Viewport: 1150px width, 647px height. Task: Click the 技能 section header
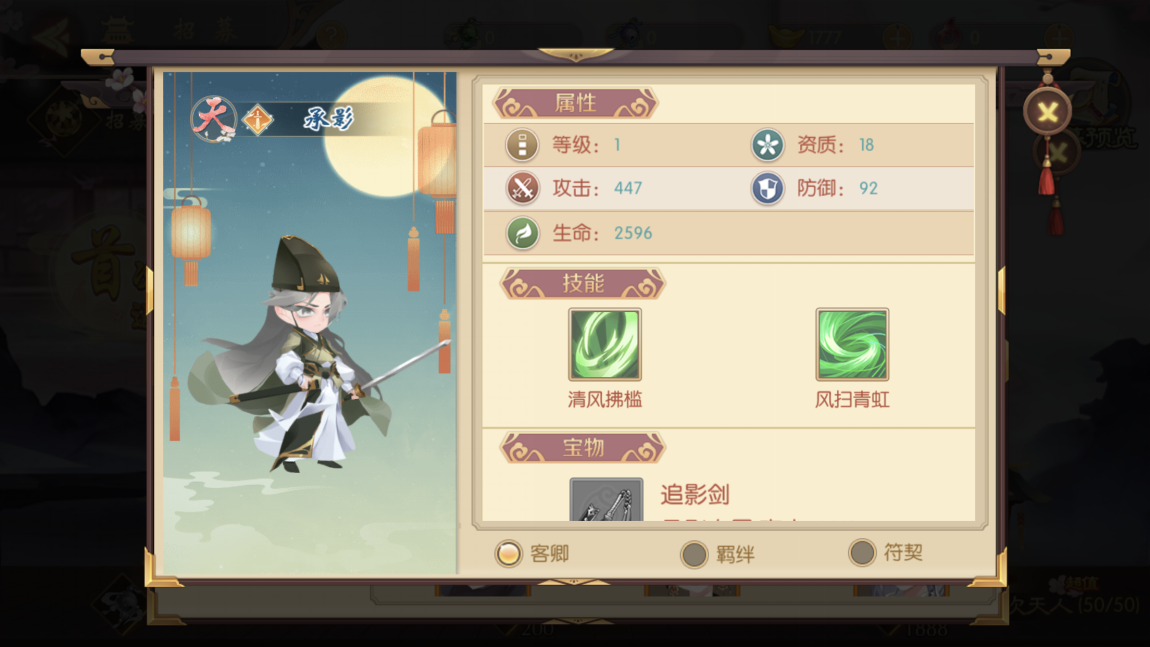pos(583,283)
